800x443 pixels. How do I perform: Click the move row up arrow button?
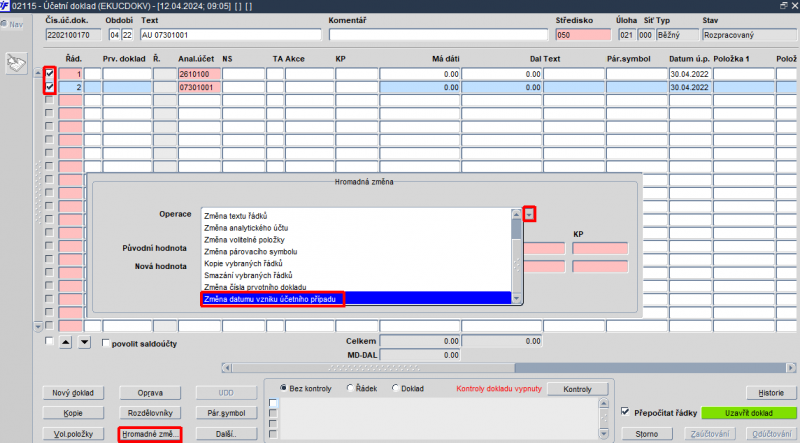point(65,342)
